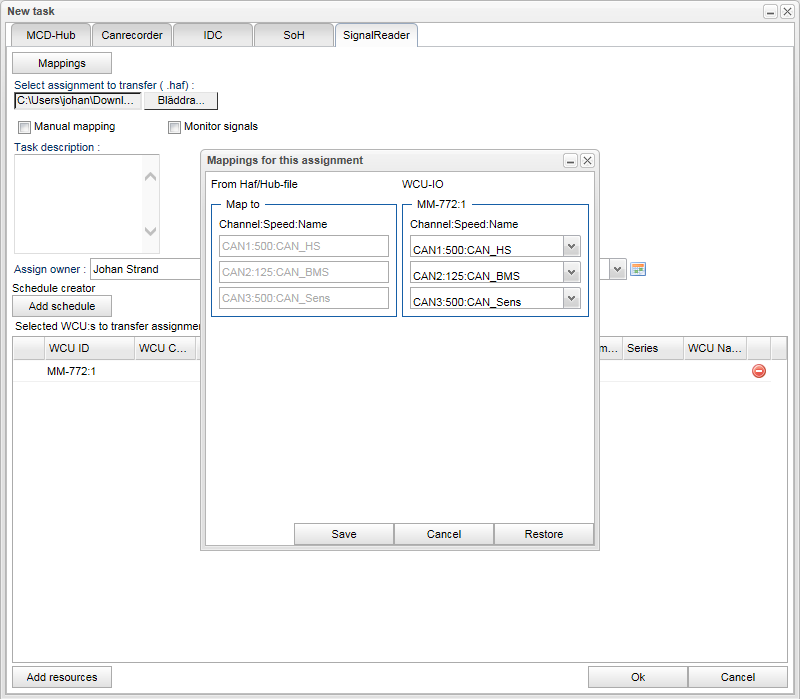
Task: Open the CAN2:125:CAN_BMS channel dropdown
Action: 571,273
